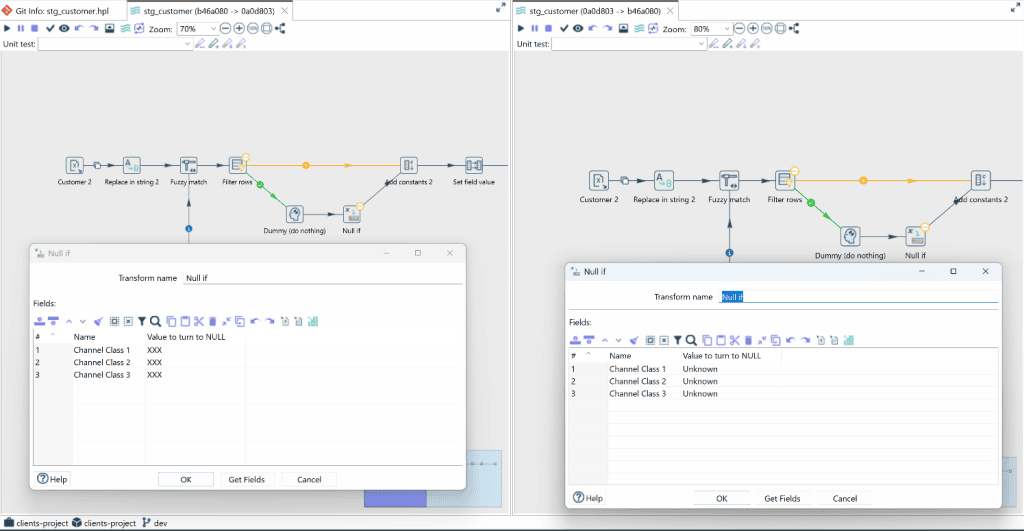Click Cancel in the left Null if dialog
The image size is (1024, 531).
tap(309, 479)
